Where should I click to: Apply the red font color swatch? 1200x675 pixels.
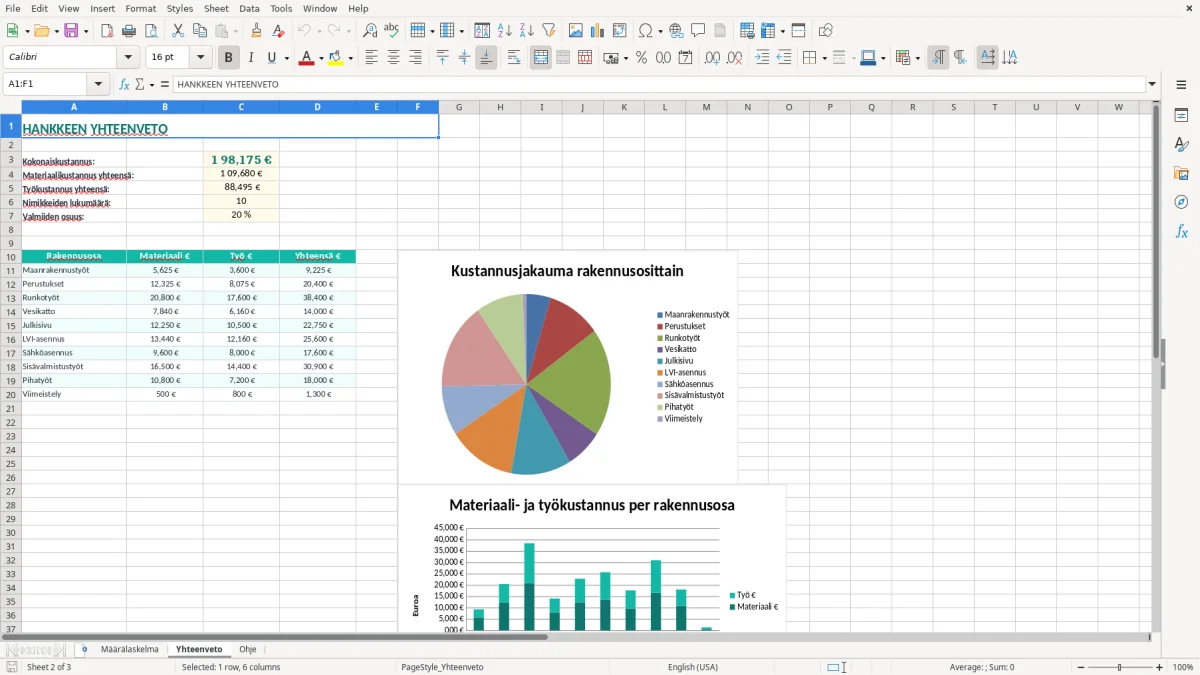tap(306, 58)
